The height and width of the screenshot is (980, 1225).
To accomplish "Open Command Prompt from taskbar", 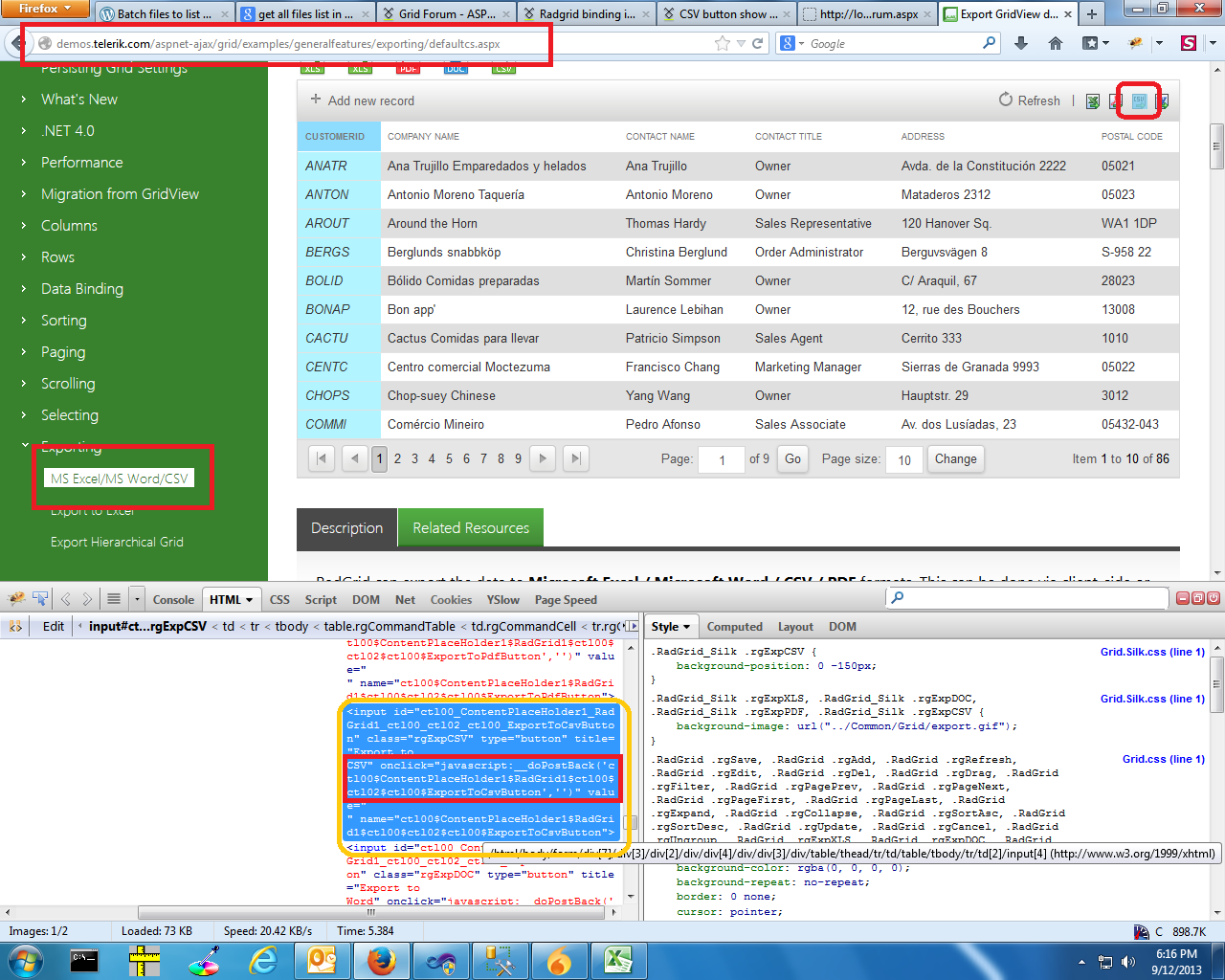I will tap(84, 960).
